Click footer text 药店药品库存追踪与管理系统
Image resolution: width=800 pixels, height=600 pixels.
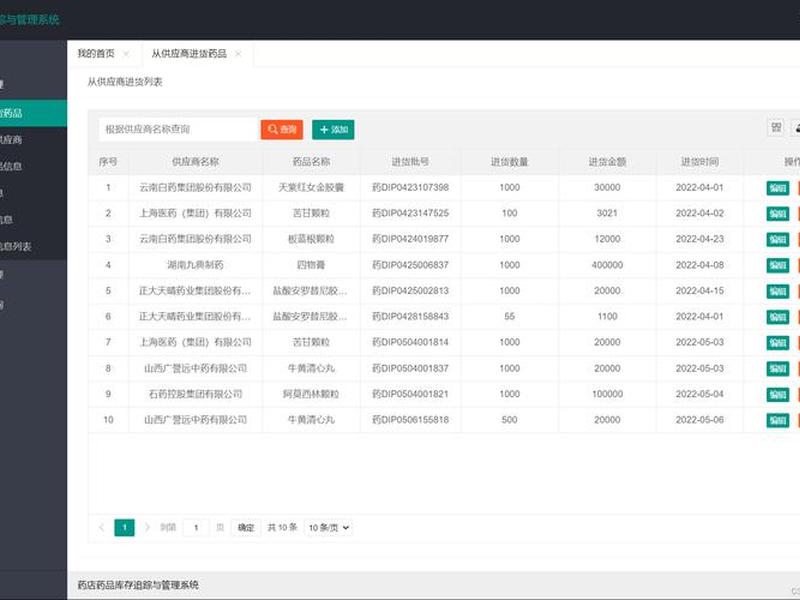[x=138, y=585]
